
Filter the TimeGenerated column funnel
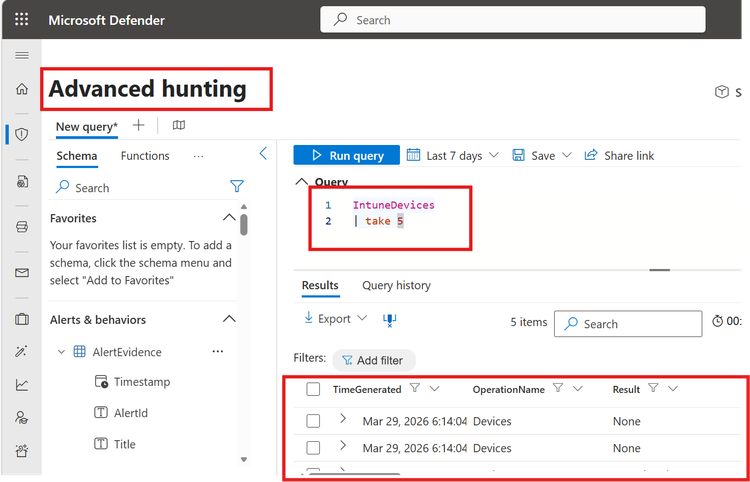point(415,388)
